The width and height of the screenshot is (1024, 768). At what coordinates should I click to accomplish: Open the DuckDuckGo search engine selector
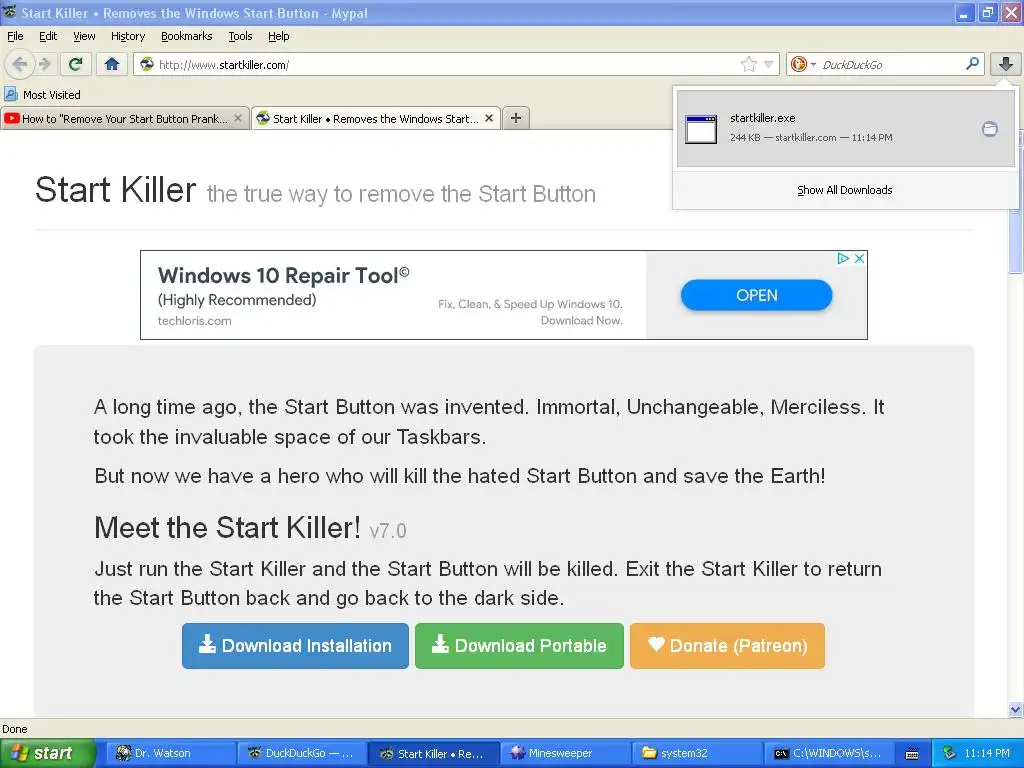point(803,64)
